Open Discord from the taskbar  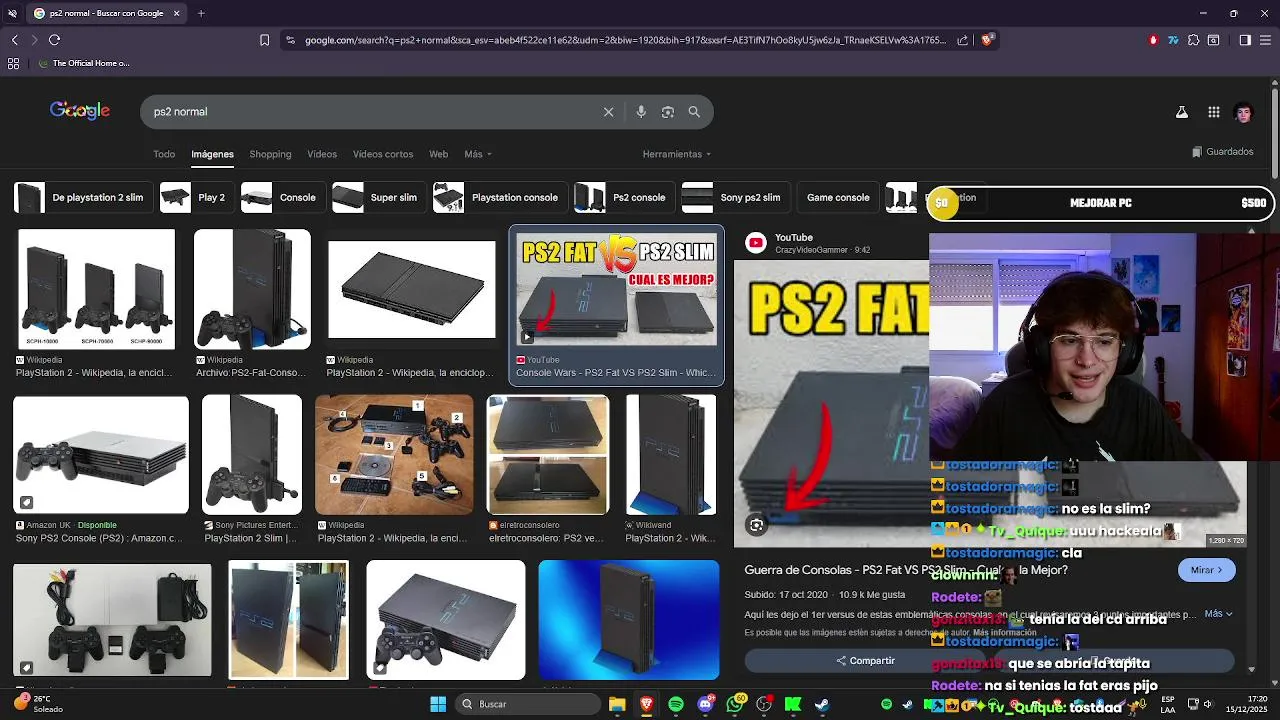tap(706, 704)
